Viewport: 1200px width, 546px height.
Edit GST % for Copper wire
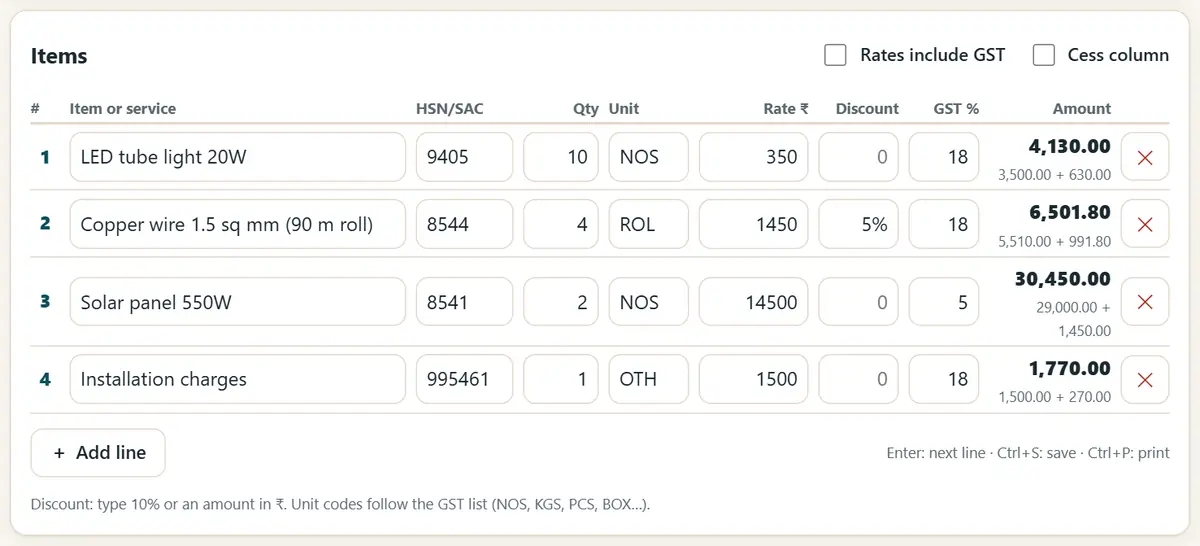[944, 224]
